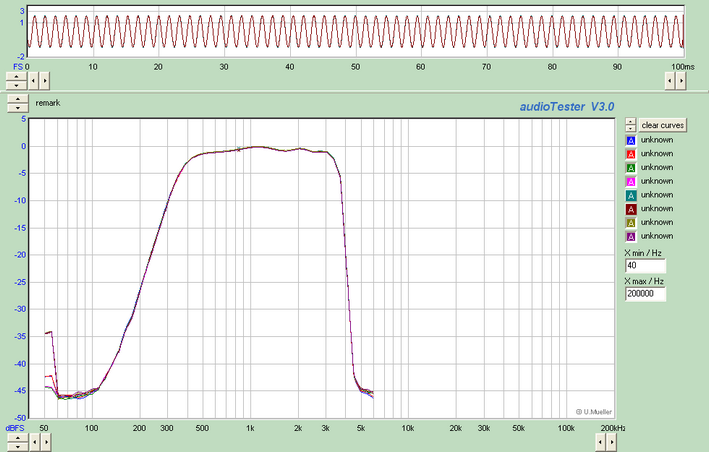Select the purple curve A icon
709x452 pixels.
click(630, 236)
